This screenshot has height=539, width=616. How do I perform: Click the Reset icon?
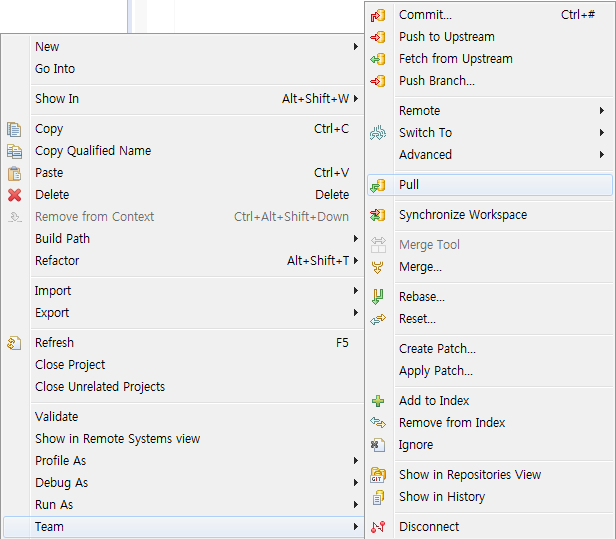[378, 319]
